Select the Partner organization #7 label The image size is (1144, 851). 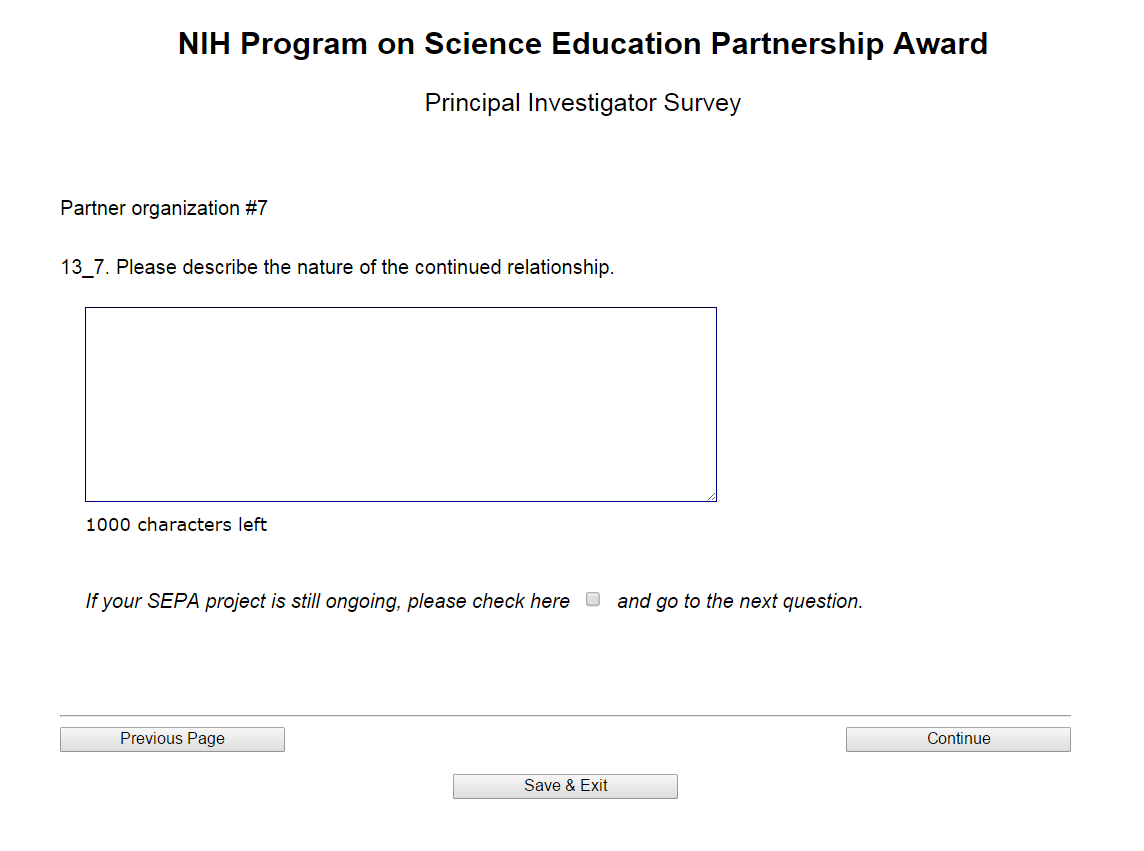(164, 209)
